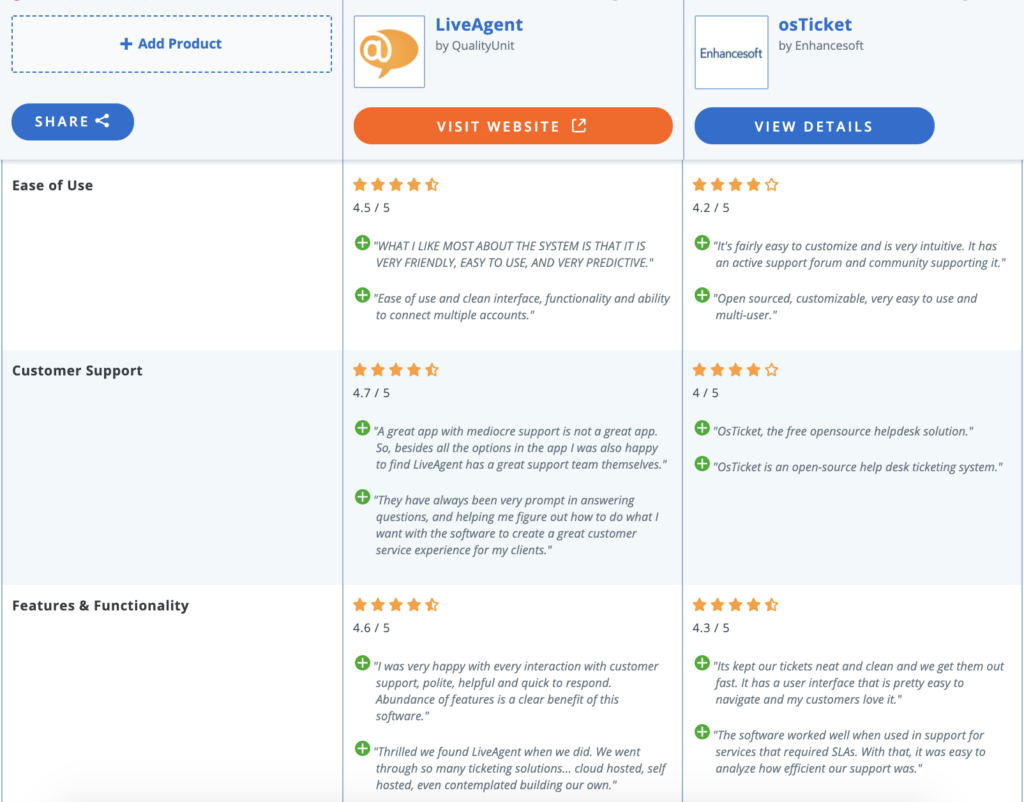Expand the quote starting 'WHAT I LIKE MOST'
Viewport: 1024px width, 802px height.
coord(361,243)
